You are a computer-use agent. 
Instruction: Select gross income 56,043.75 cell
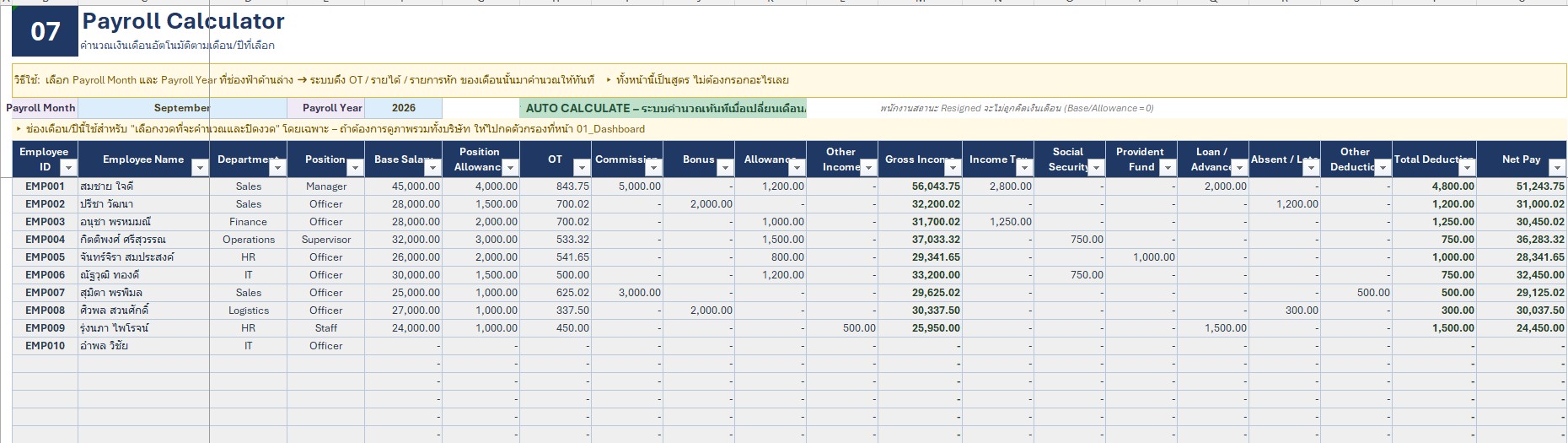click(x=920, y=186)
